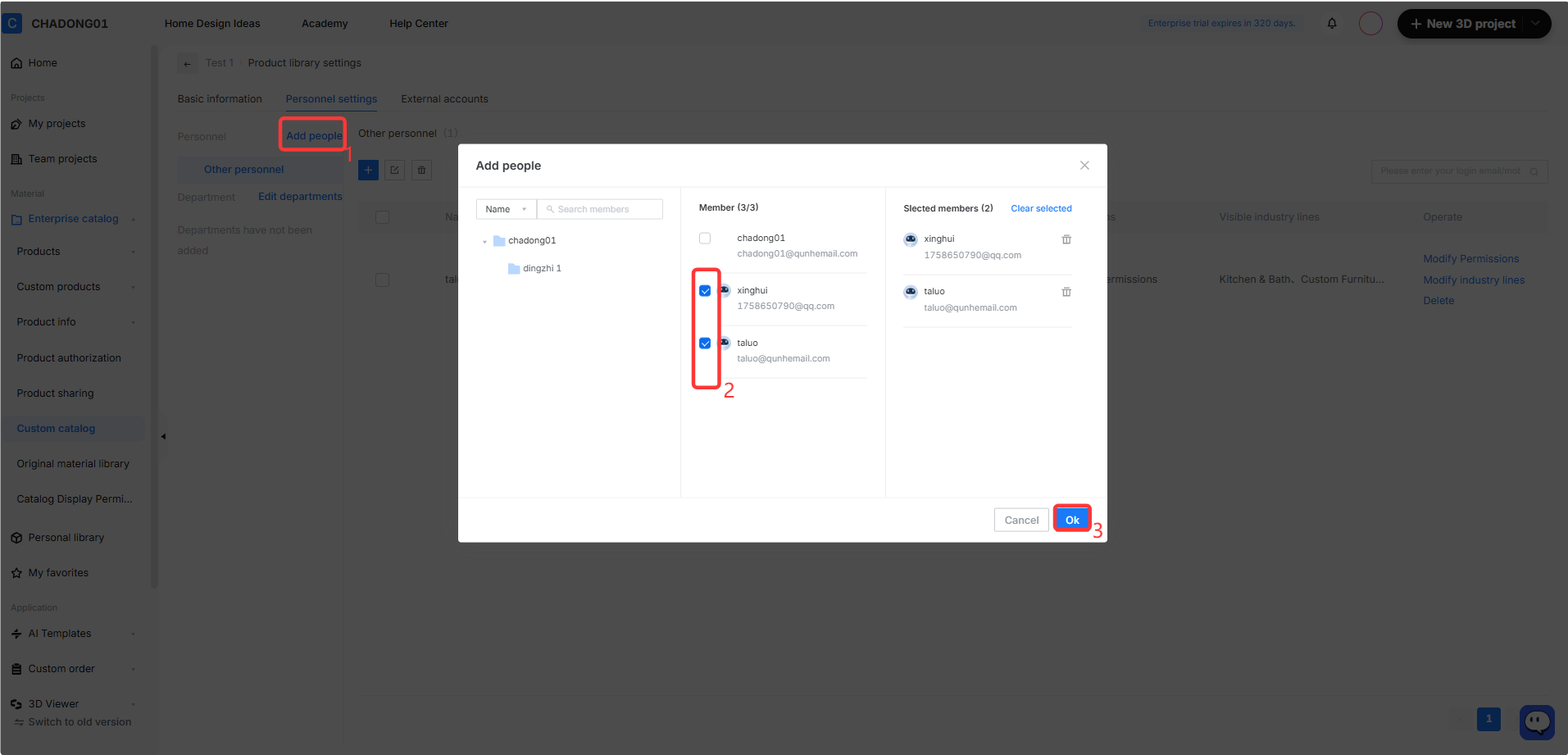
Task: Click Modify industry lines link
Action: pos(1474,280)
